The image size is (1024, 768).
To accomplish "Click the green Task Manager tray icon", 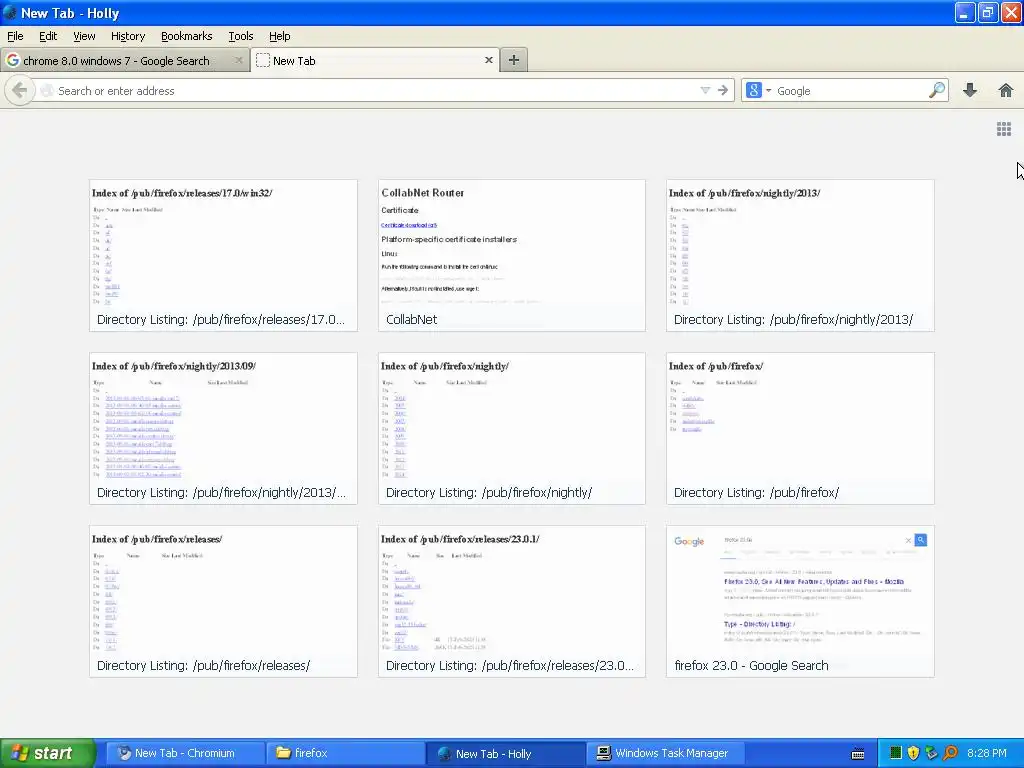I will point(896,753).
